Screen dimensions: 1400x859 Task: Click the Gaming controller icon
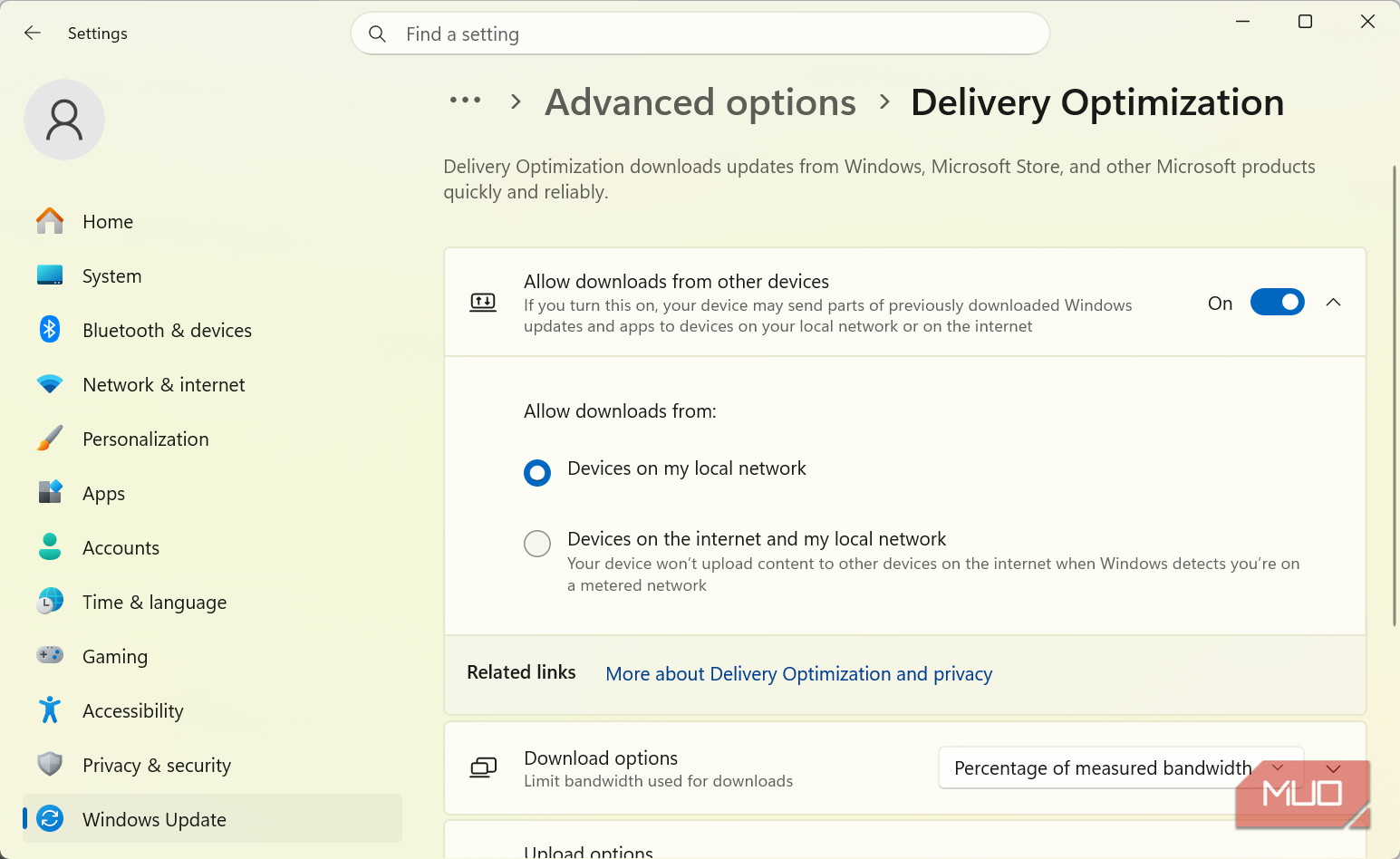(x=50, y=655)
